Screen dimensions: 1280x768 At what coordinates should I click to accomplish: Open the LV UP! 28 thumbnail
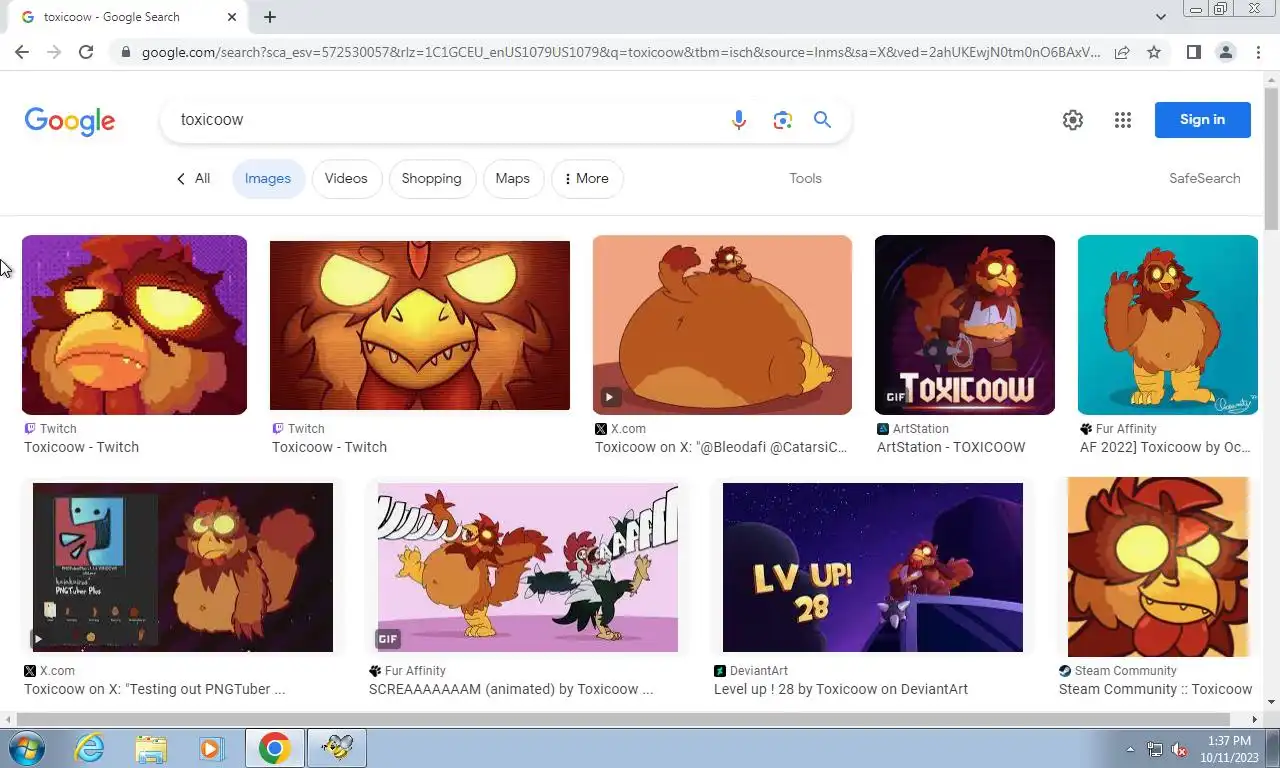pos(873,567)
